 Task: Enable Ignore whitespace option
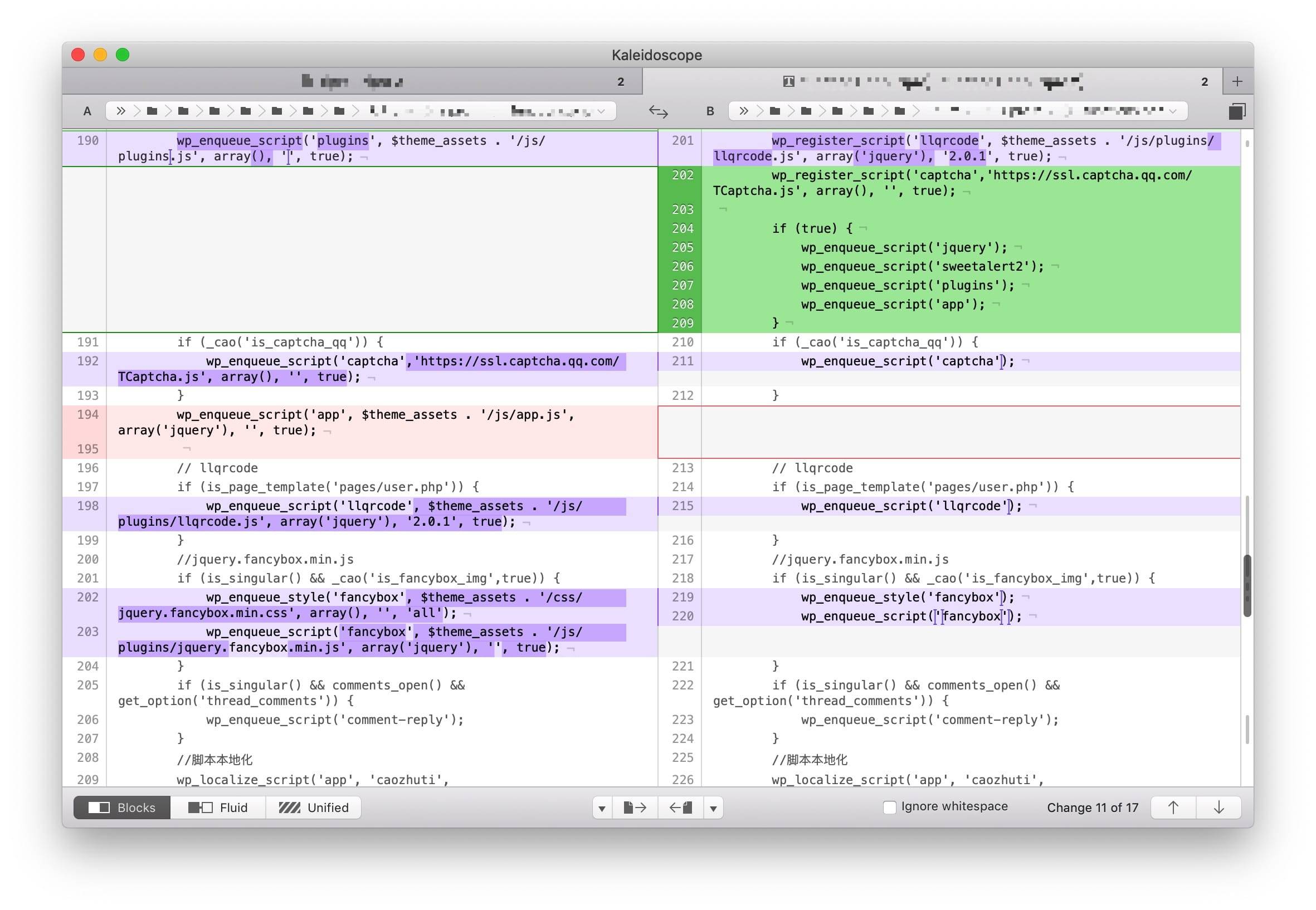click(x=889, y=807)
